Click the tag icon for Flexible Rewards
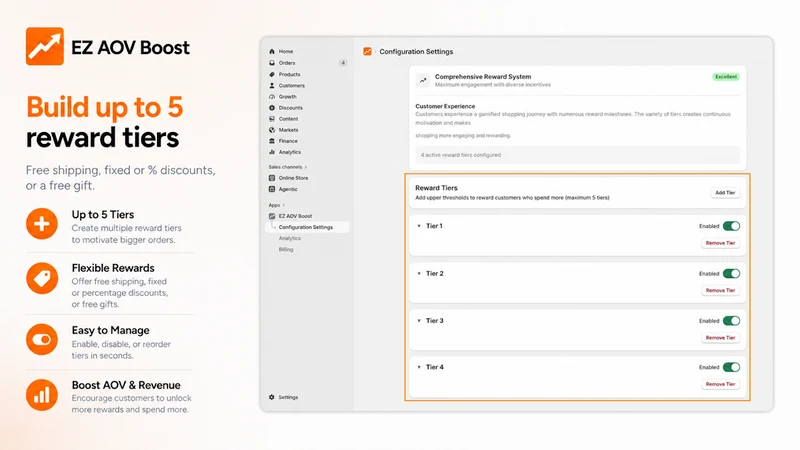 point(42,279)
